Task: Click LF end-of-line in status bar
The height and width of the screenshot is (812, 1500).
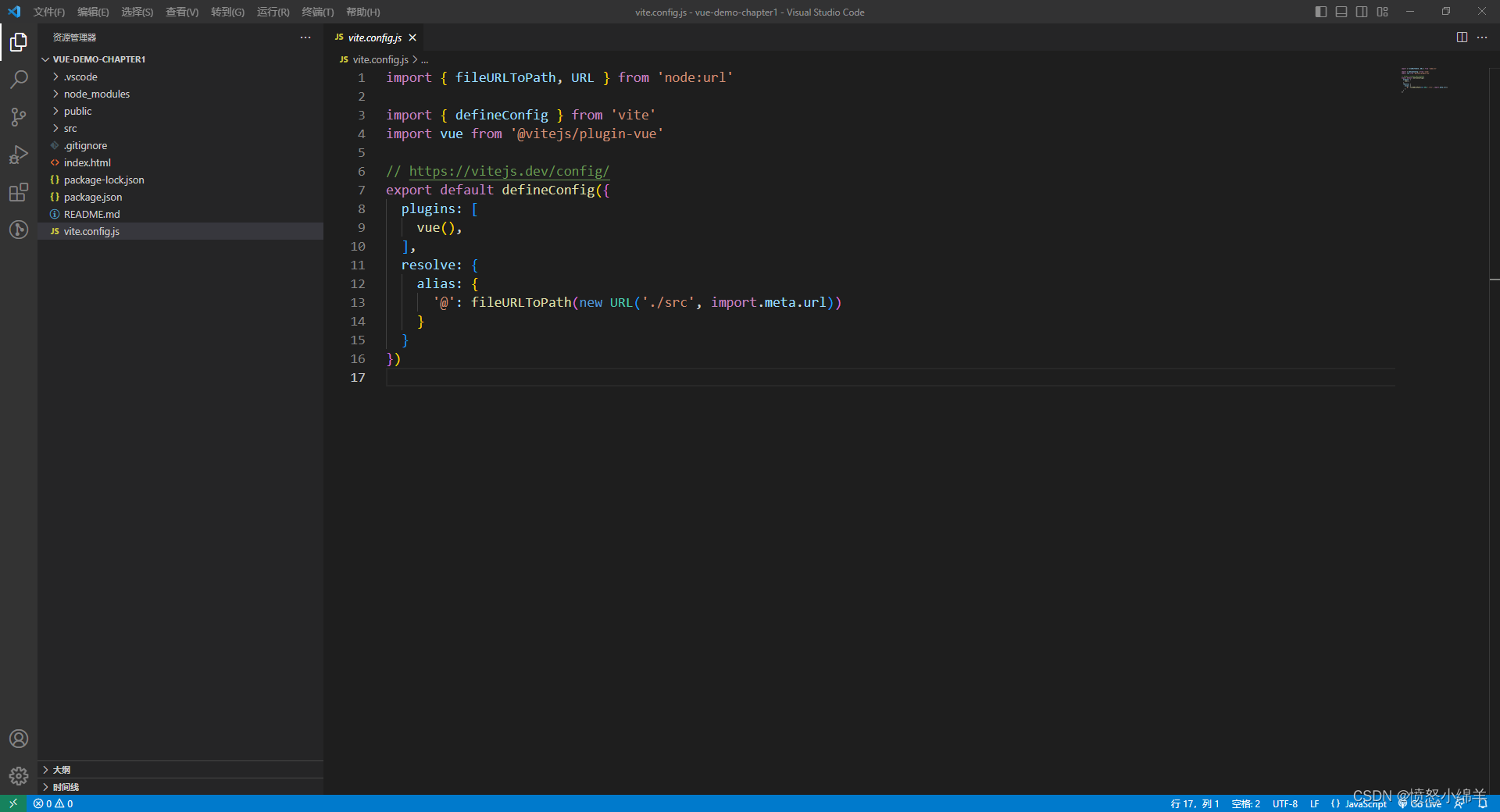Action: pyautogui.click(x=1315, y=803)
